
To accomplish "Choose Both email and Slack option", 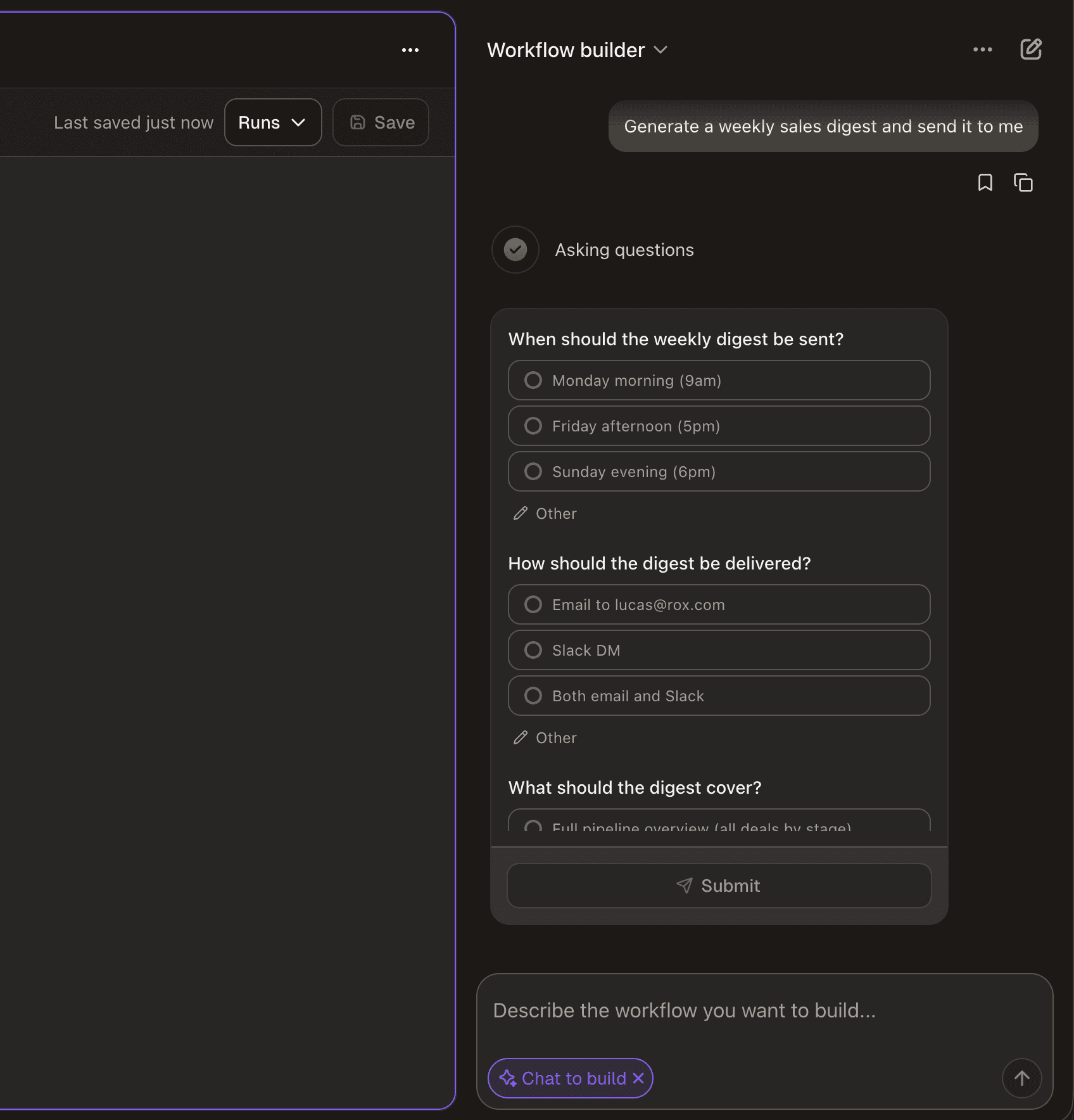I will click(x=718, y=696).
